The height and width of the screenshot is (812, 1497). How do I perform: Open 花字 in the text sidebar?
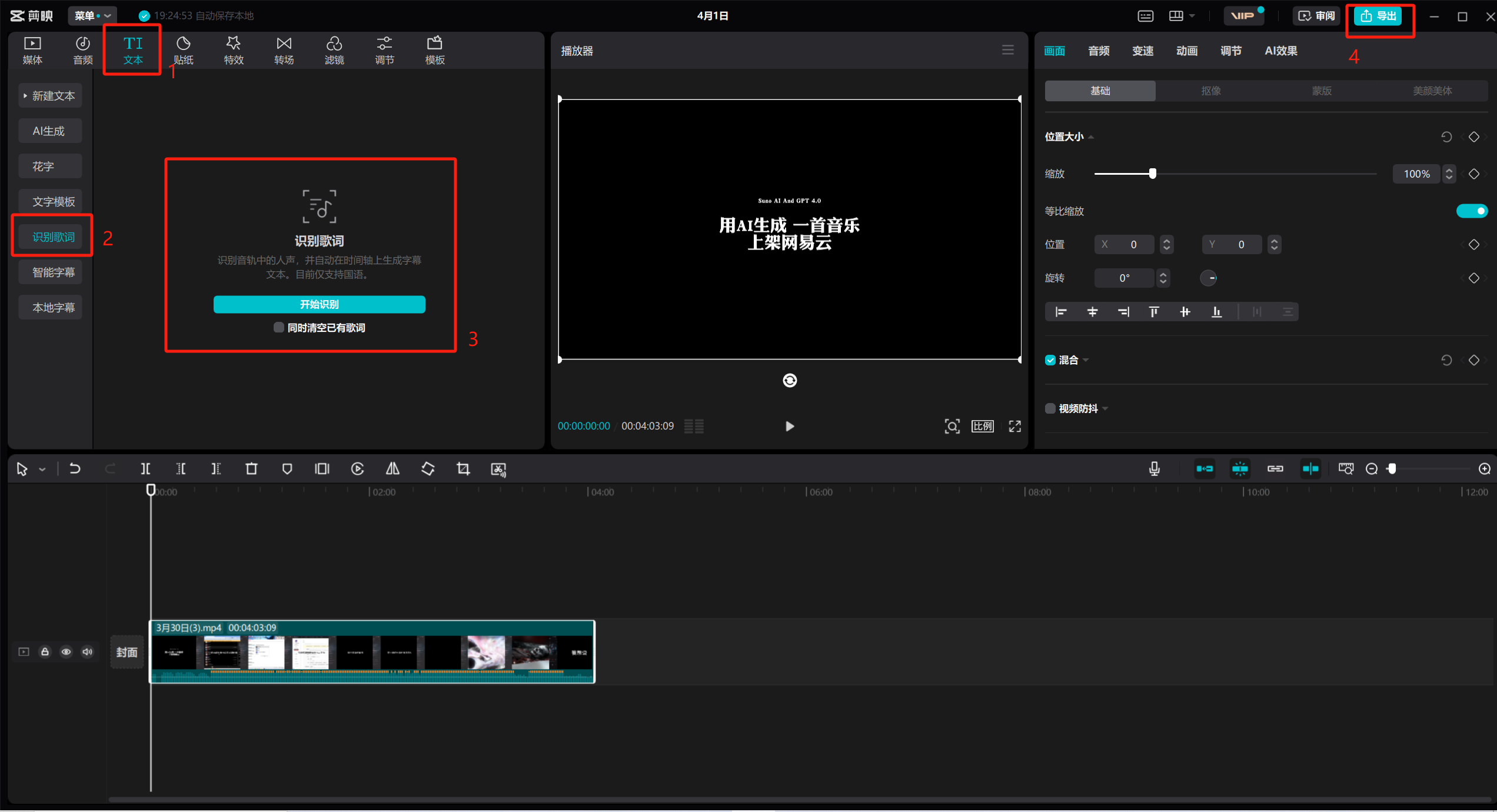(50, 167)
